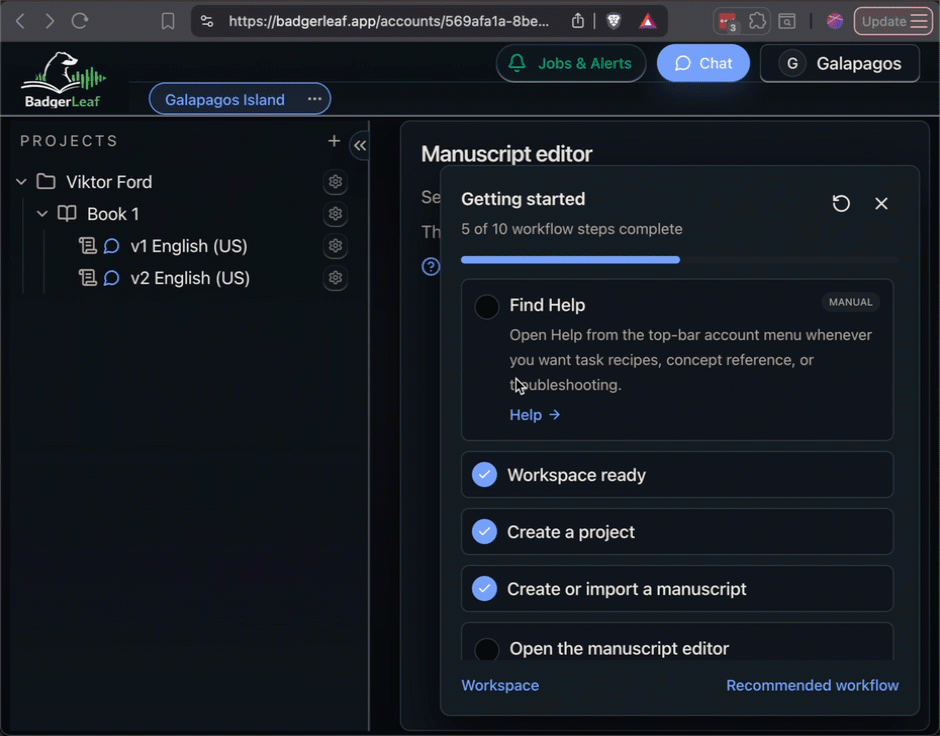Expand the Create or import a manuscript step

677,589
